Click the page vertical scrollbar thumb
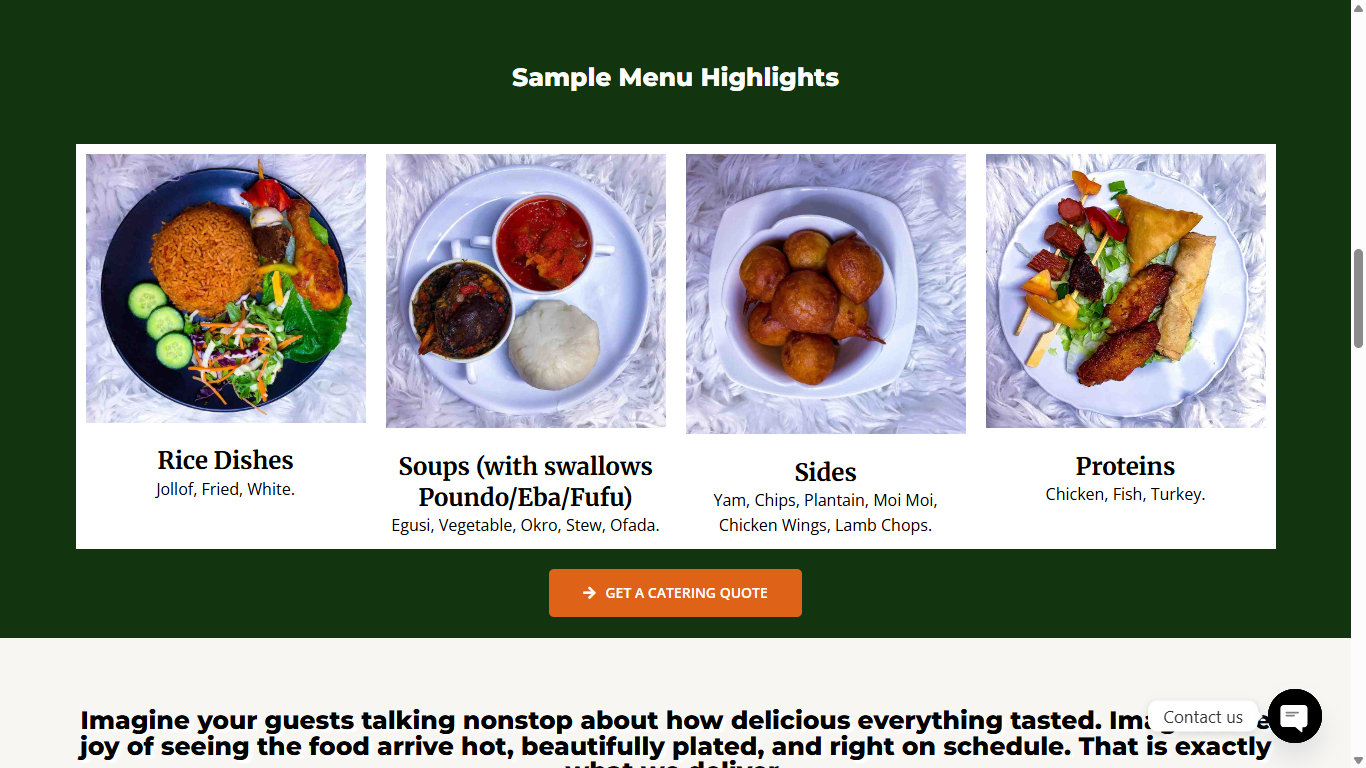 pos(1358,298)
